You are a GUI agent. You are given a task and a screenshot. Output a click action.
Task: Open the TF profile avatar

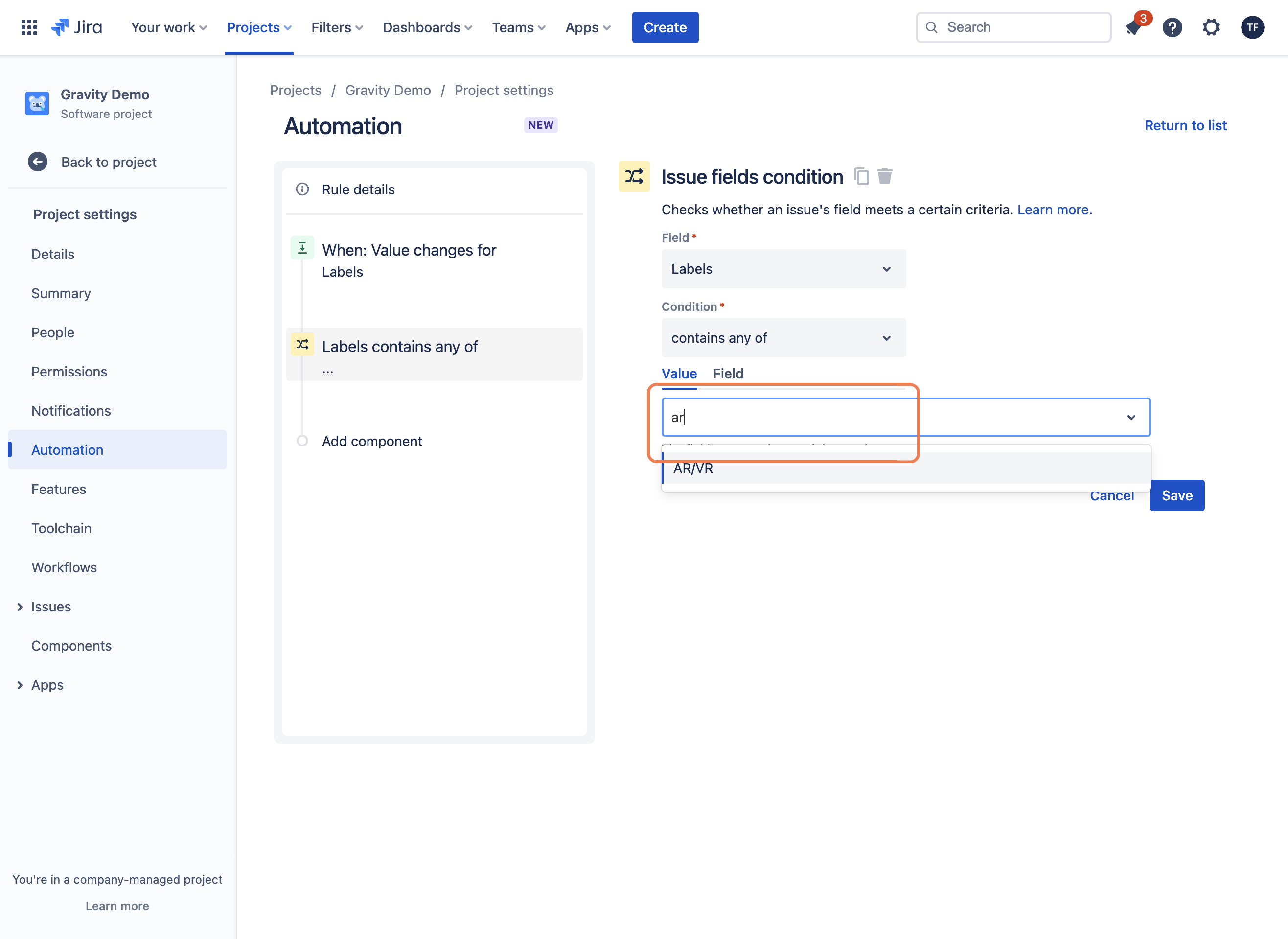click(x=1252, y=27)
